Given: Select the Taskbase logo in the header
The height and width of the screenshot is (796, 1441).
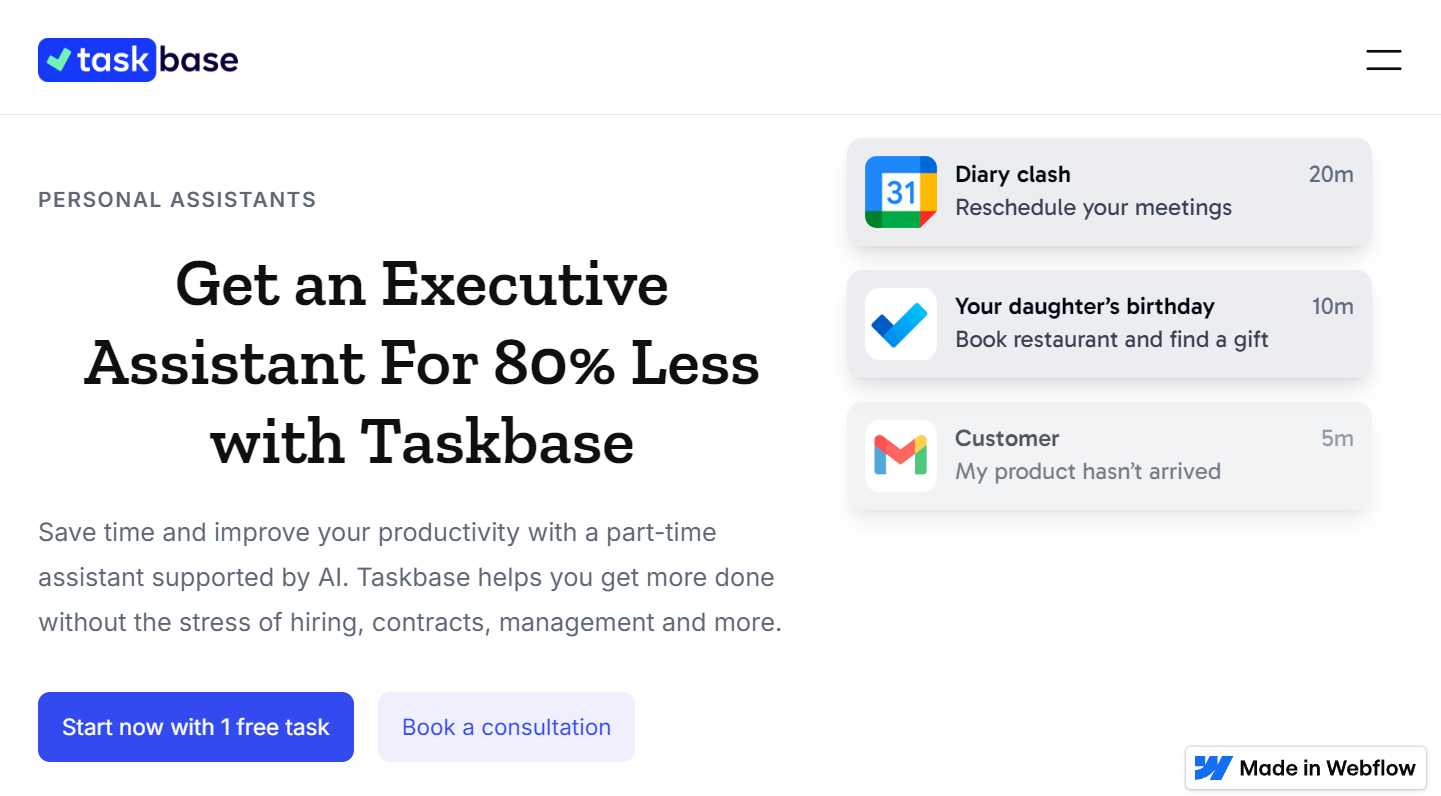Looking at the screenshot, I should click(x=137, y=59).
